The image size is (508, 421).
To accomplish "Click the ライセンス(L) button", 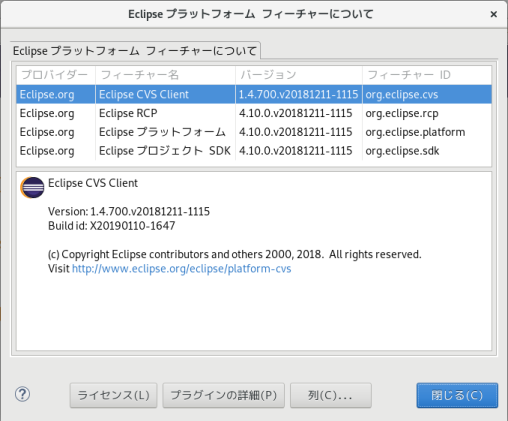I will point(113,395).
